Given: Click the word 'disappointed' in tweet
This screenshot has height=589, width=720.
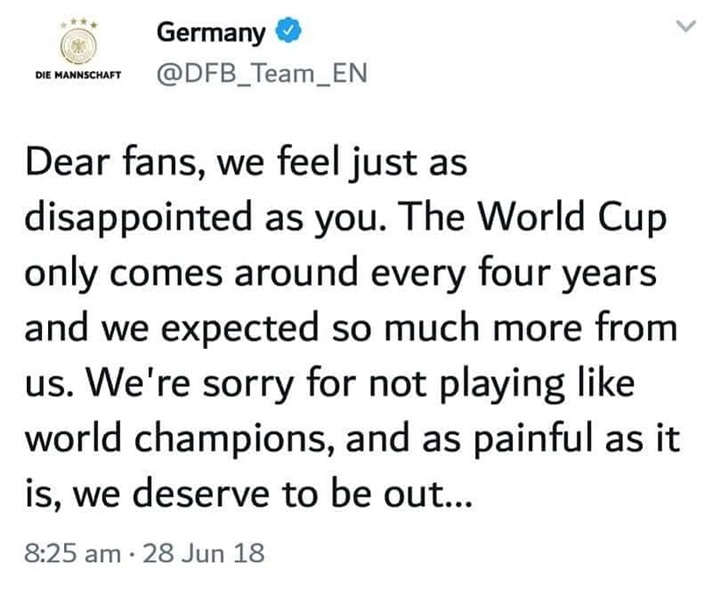Looking at the screenshot, I should [x=138, y=218].
